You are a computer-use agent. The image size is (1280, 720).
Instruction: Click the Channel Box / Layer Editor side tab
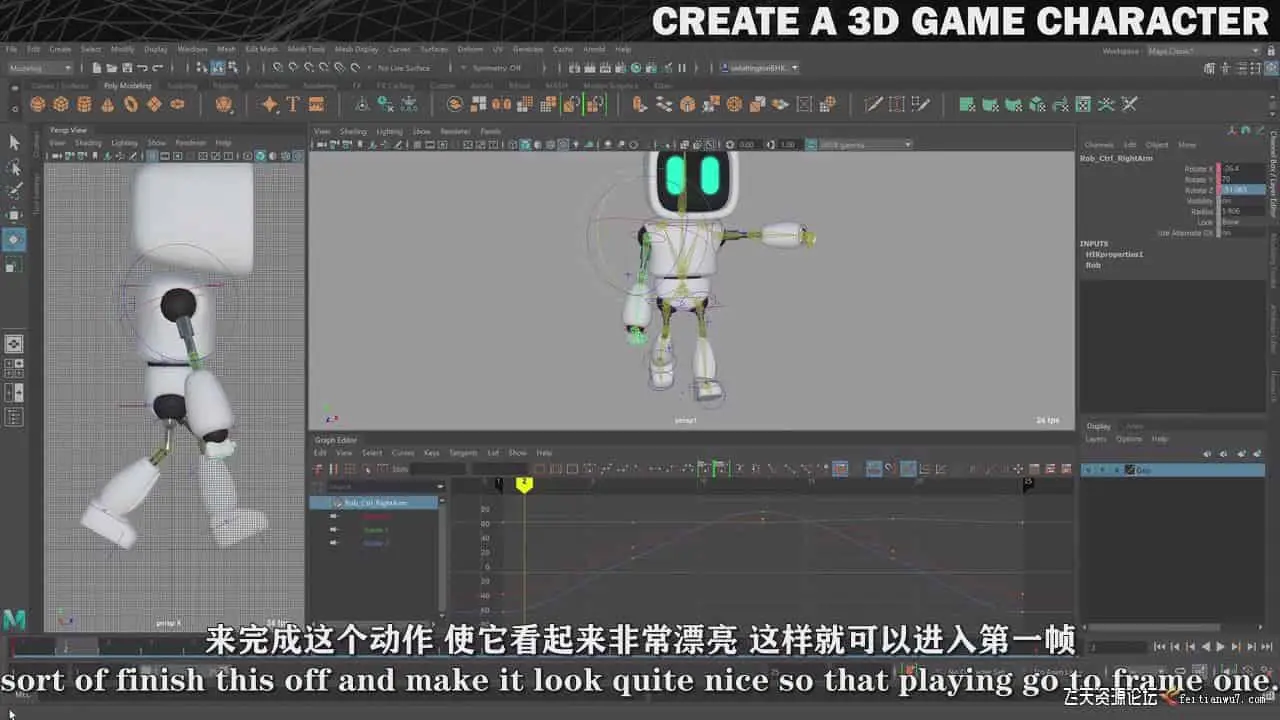[x=1273, y=175]
